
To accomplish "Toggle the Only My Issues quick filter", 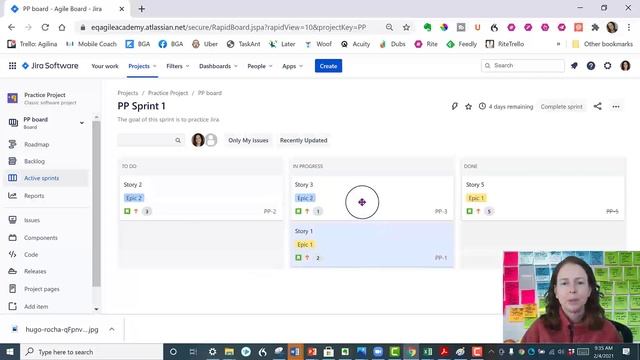I will pos(248,140).
